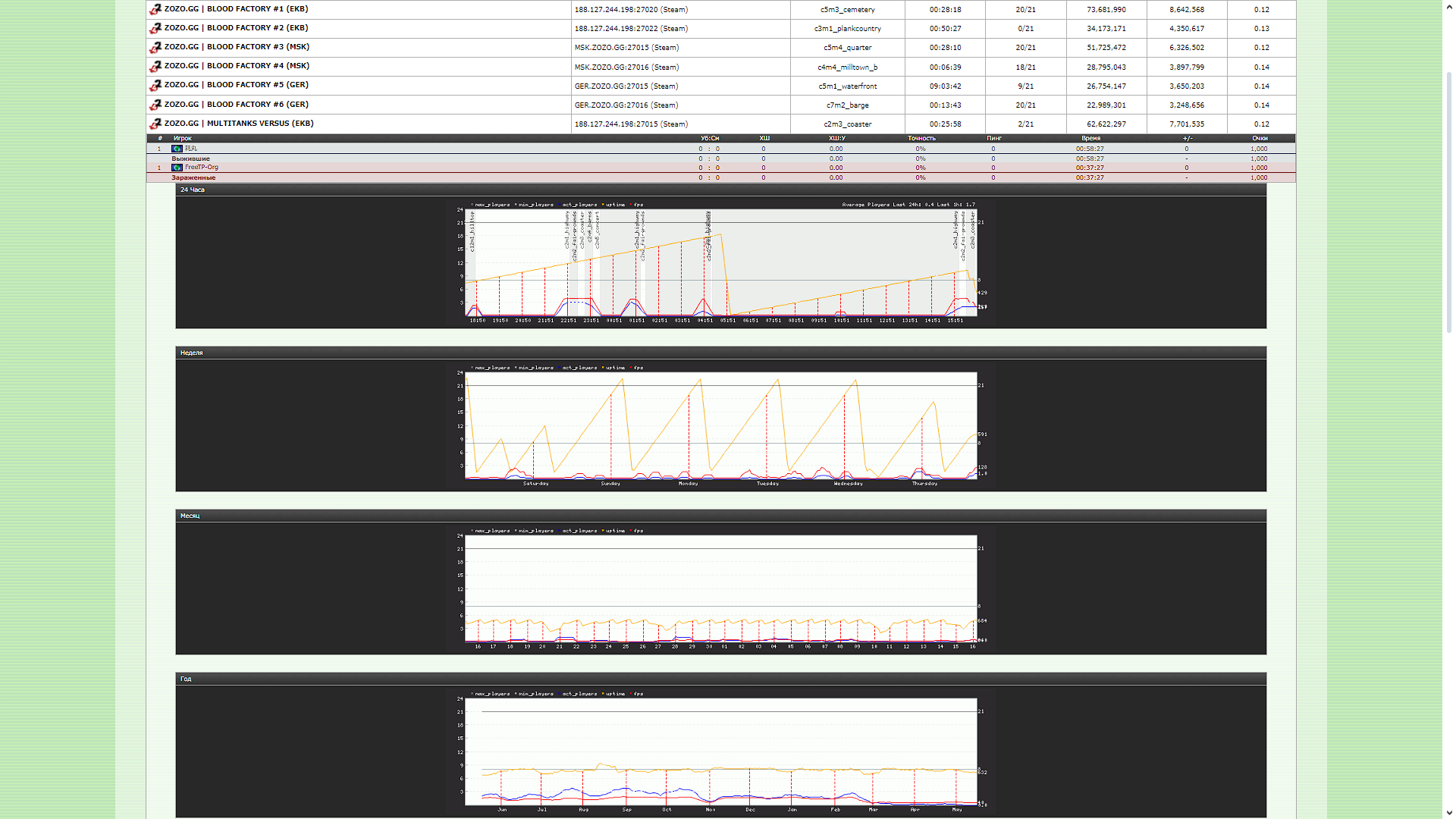1456x819 pixels.
Task: Open the FreeTP-Org player profile
Action: (x=202, y=168)
